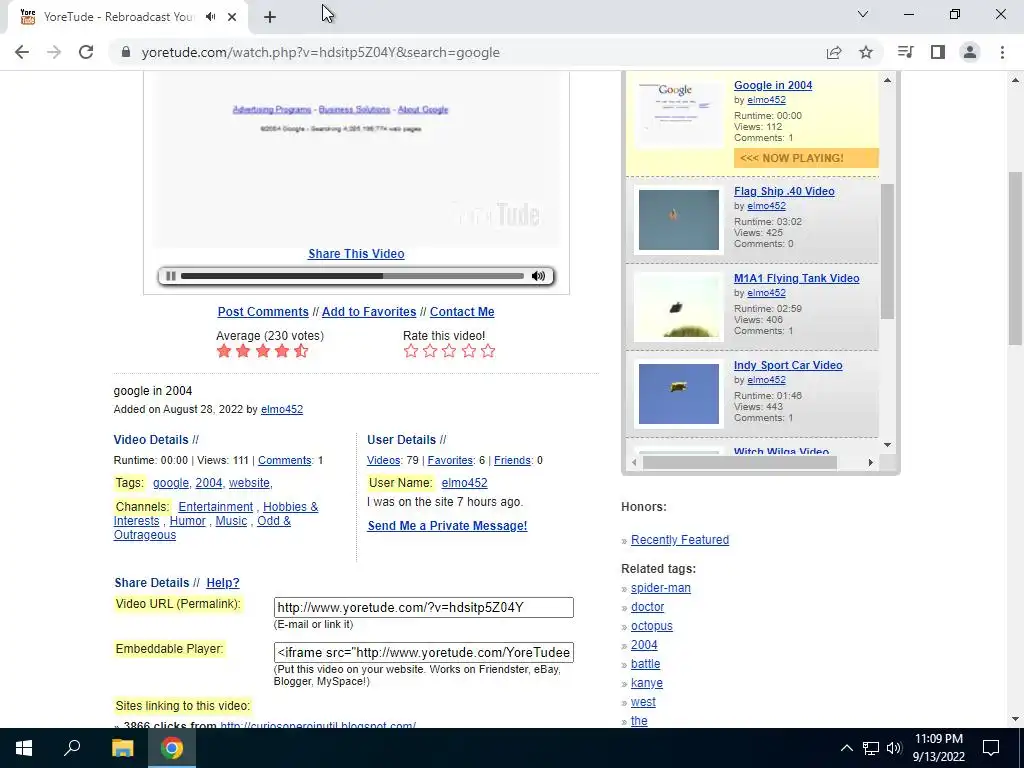Send Me a Private Message link
Screen dimensions: 1024x768
click(x=447, y=526)
